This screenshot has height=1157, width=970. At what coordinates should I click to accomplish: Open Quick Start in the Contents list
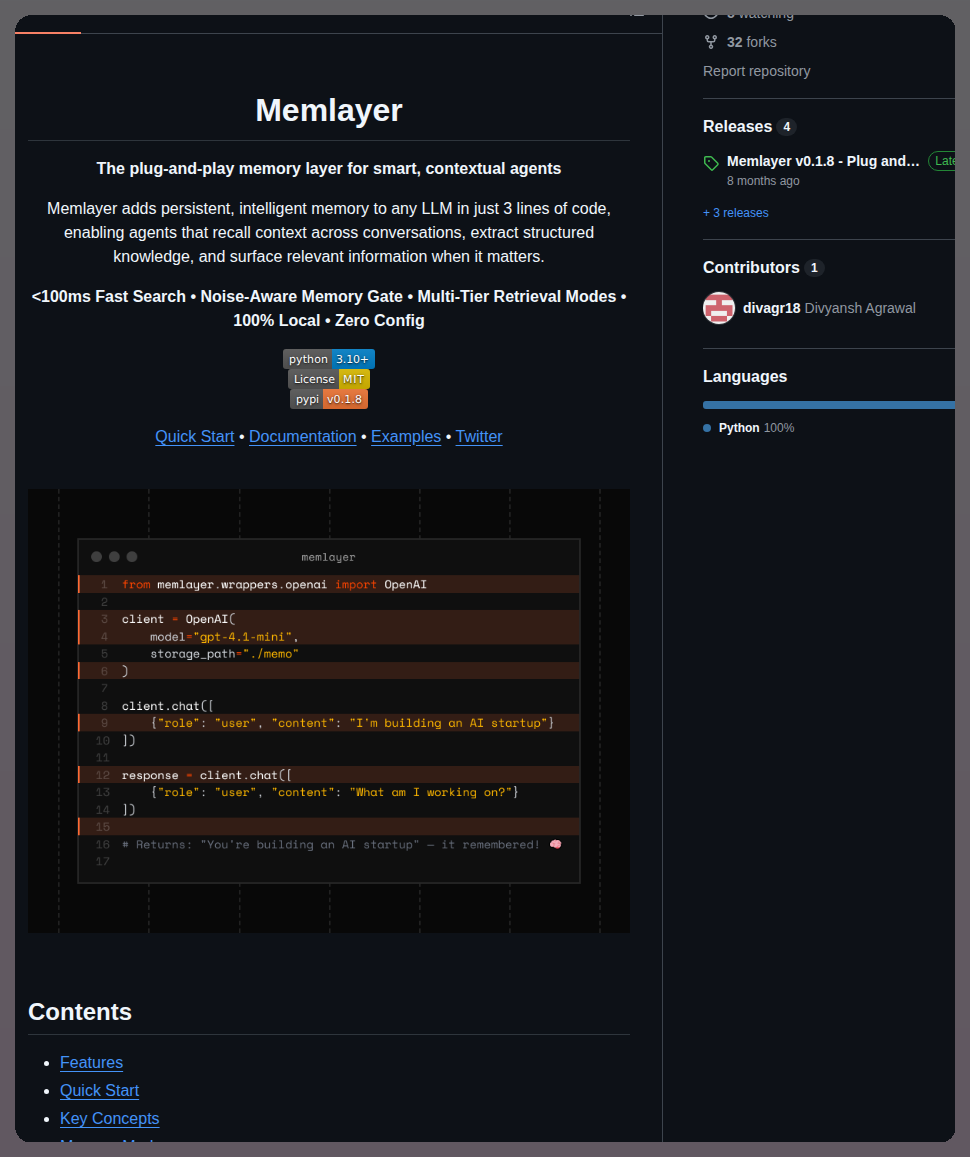pos(100,1091)
